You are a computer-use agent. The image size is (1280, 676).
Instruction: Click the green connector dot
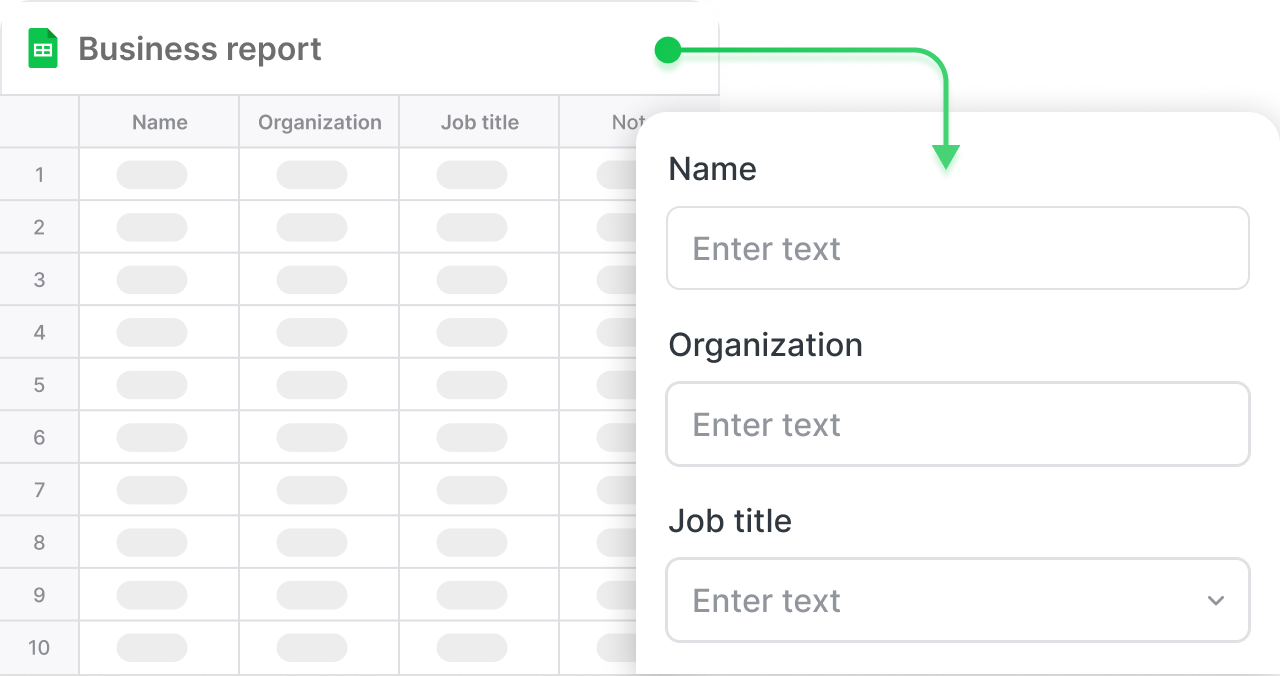[667, 51]
